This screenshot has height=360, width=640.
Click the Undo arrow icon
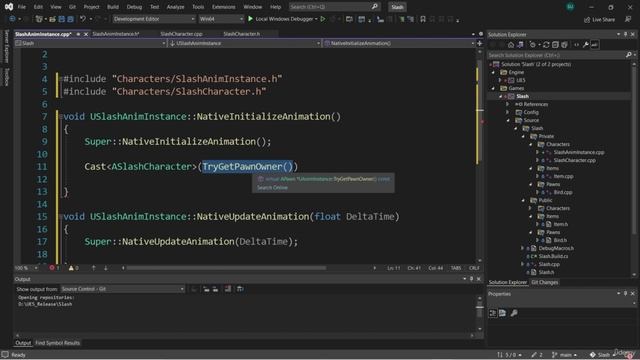click(83, 19)
